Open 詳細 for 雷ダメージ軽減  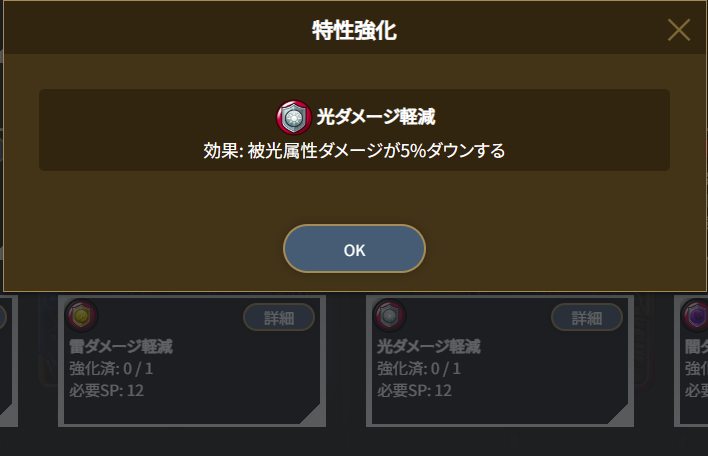pos(279,317)
